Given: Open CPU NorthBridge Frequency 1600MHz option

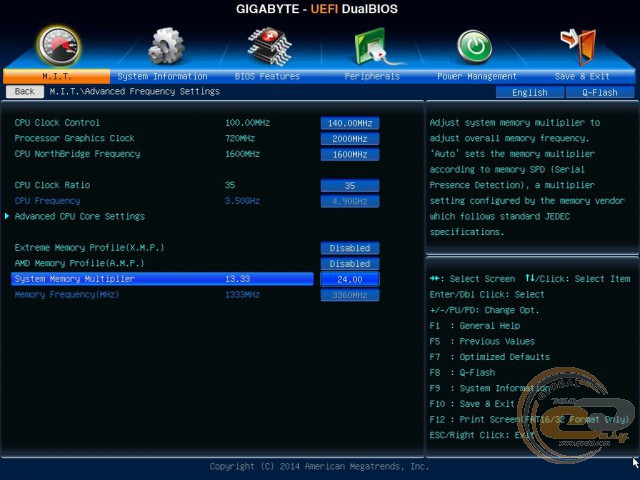Looking at the screenshot, I should 350,154.
